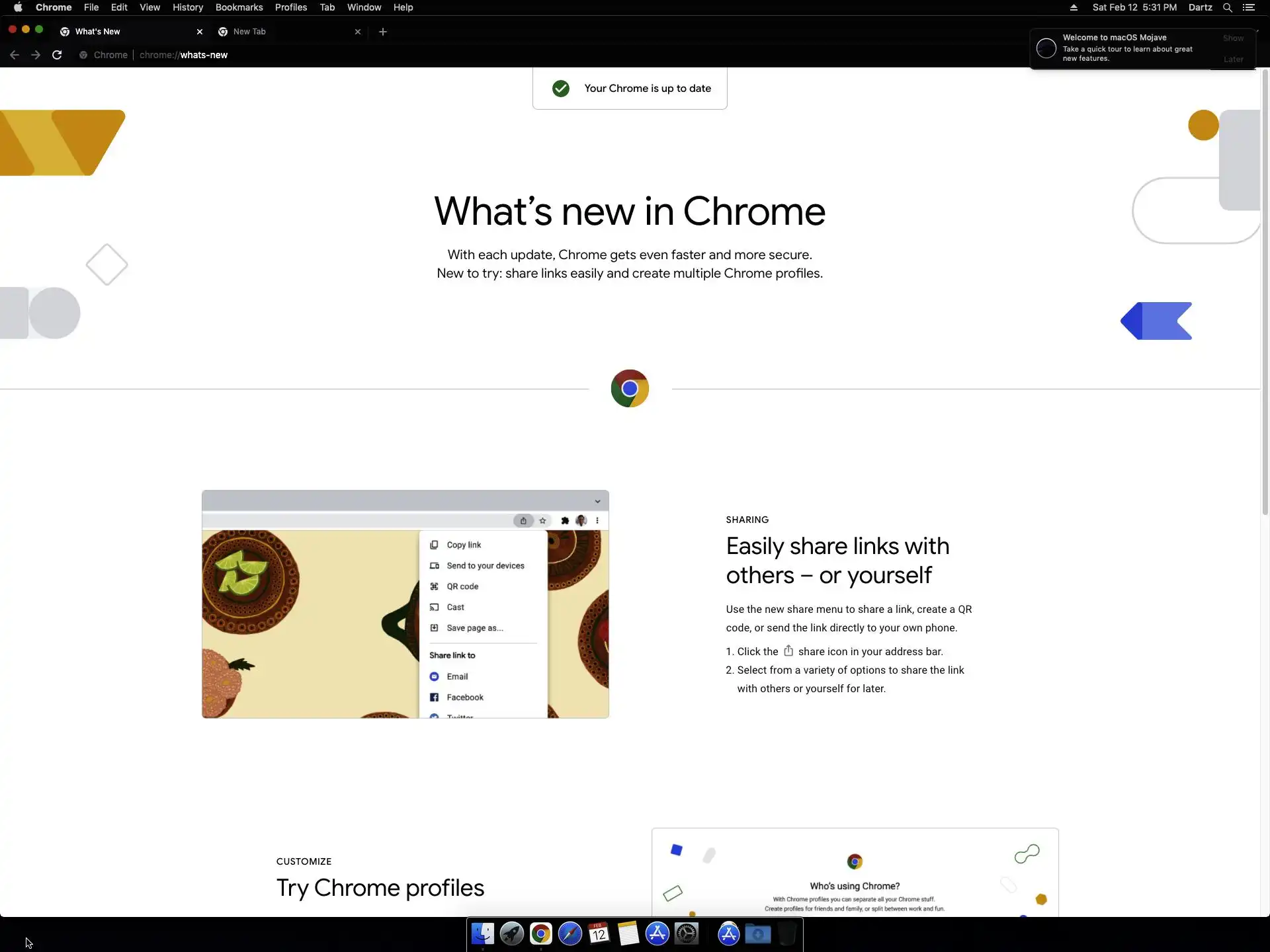Close the New Tab tab

click(358, 32)
